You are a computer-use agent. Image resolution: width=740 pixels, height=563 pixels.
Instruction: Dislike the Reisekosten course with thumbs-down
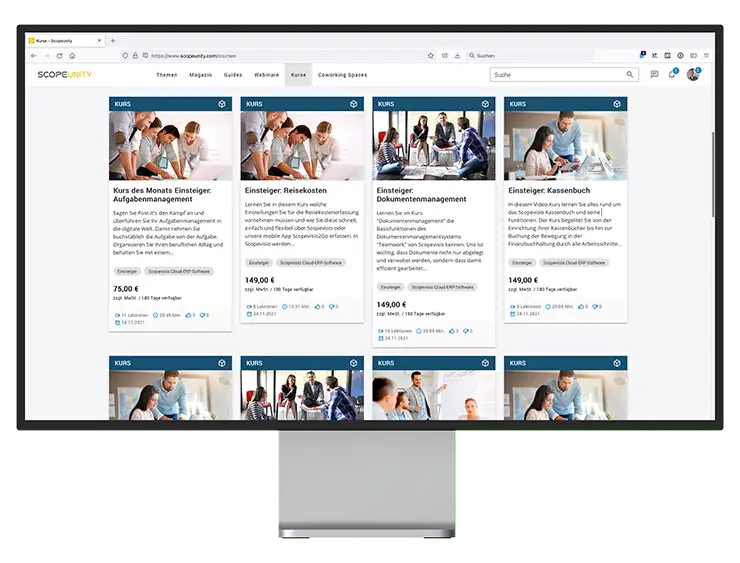pyautogui.click(x=332, y=307)
